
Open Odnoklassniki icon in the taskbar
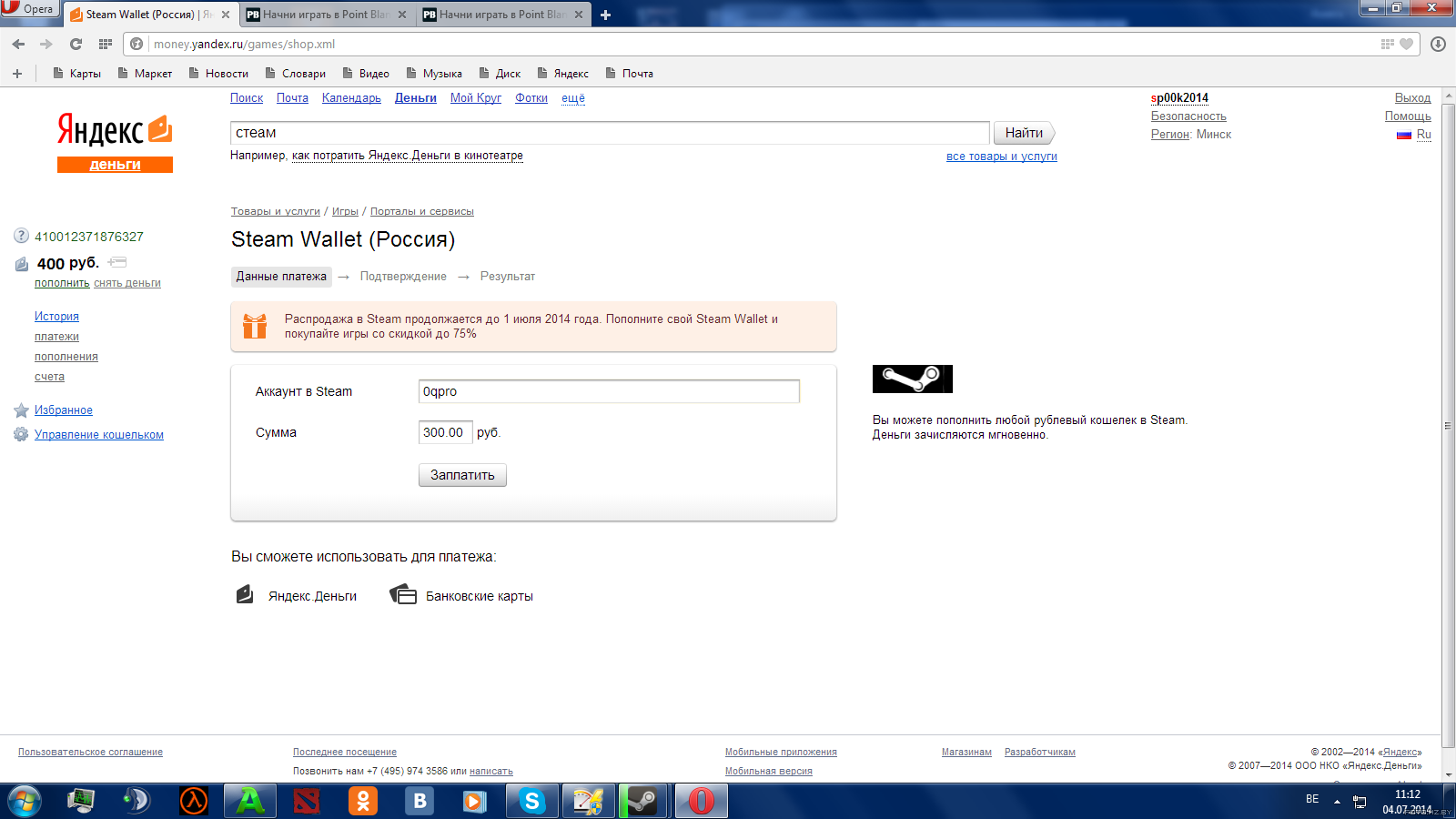pos(363,801)
